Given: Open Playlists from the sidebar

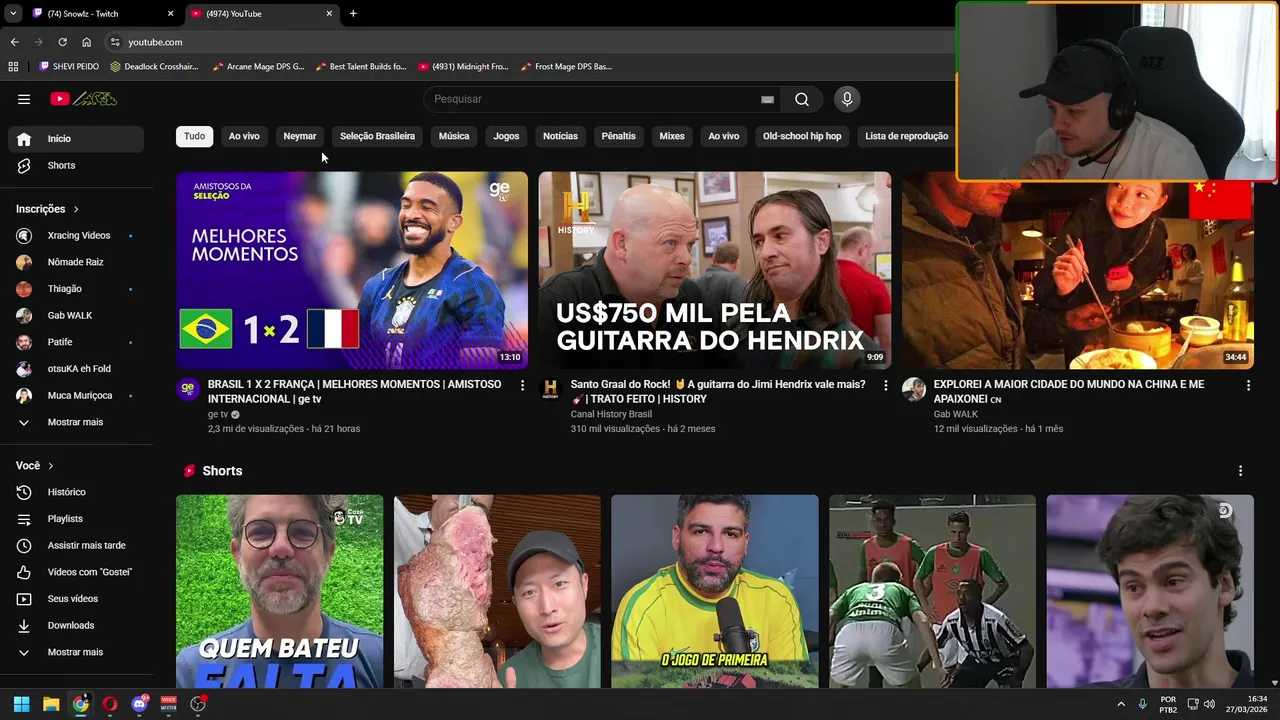Looking at the screenshot, I should (76, 519).
